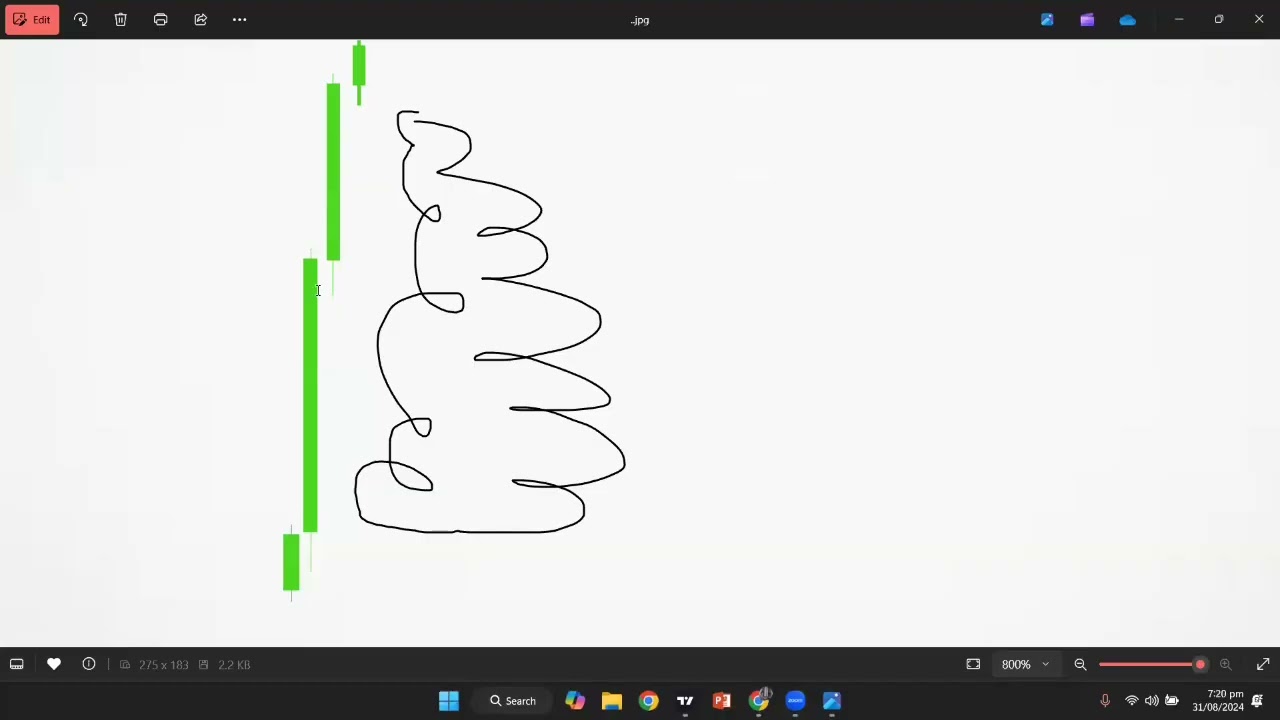This screenshot has width=1280, height=720.
Task: Open Photos app from the taskbar
Action: pyautogui.click(x=832, y=701)
